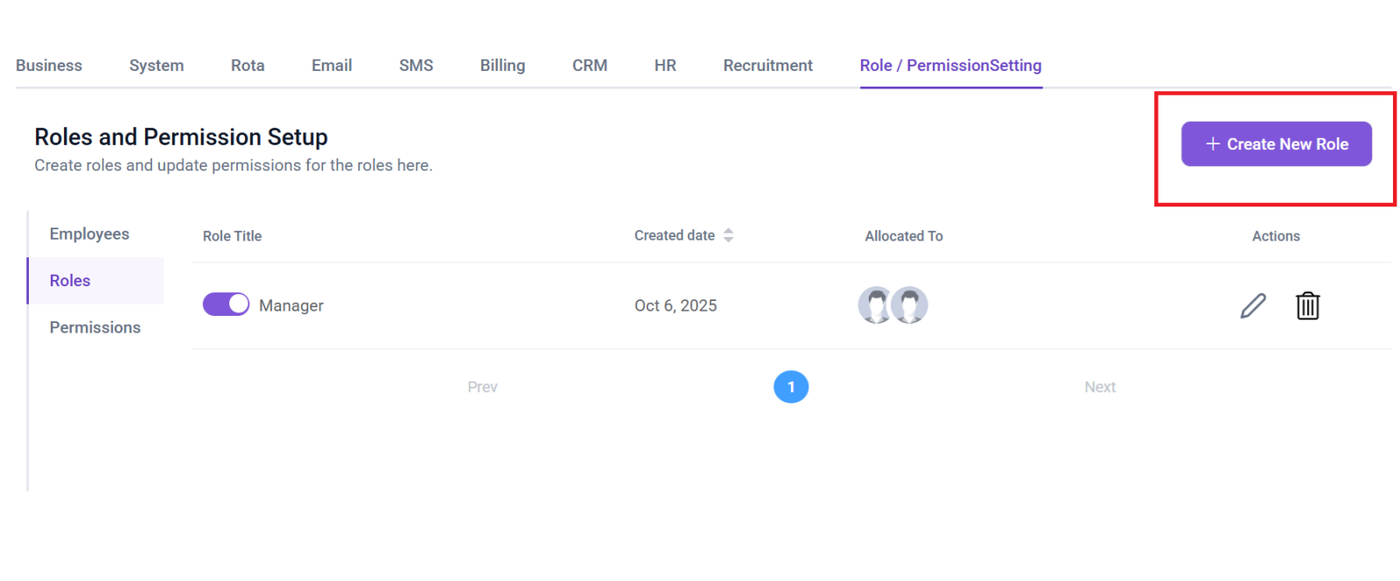
Task: Select the SMS tab
Action: (416, 66)
